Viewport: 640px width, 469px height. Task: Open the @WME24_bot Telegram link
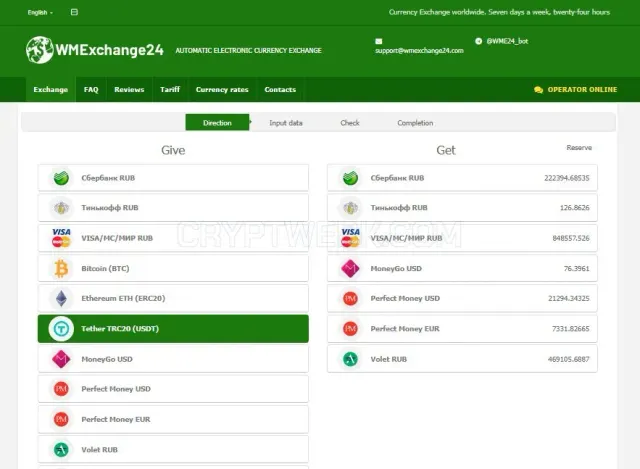click(x=507, y=41)
